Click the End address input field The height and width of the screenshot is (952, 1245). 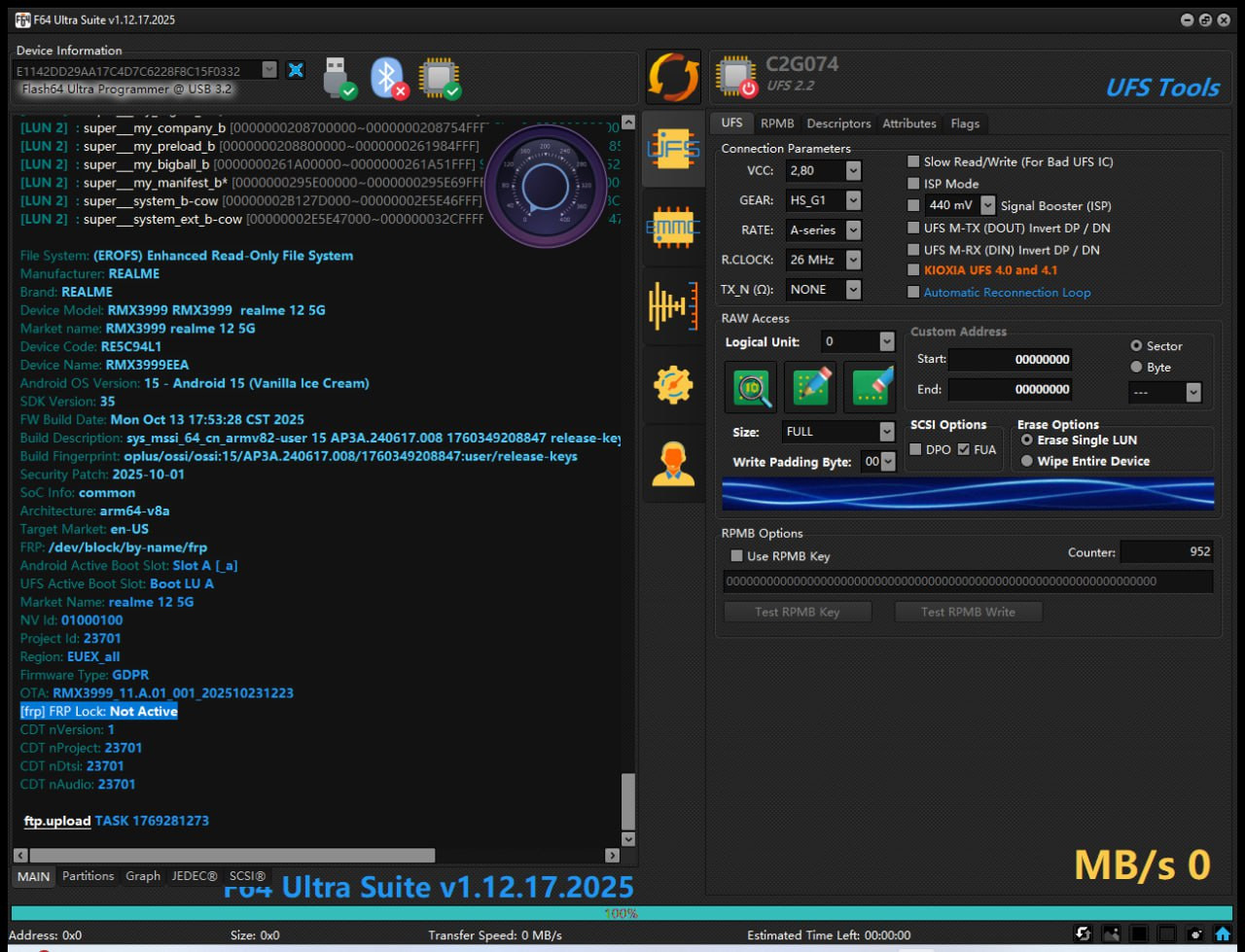pyautogui.click(x=1011, y=389)
